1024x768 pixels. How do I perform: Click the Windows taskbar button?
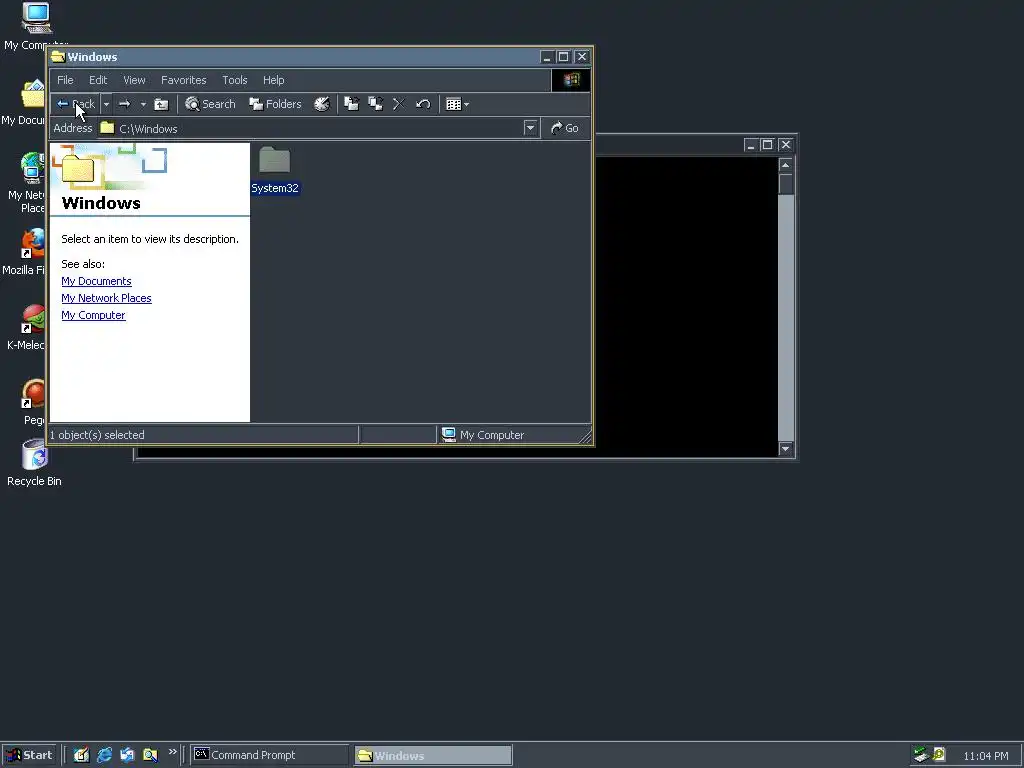click(433, 756)
